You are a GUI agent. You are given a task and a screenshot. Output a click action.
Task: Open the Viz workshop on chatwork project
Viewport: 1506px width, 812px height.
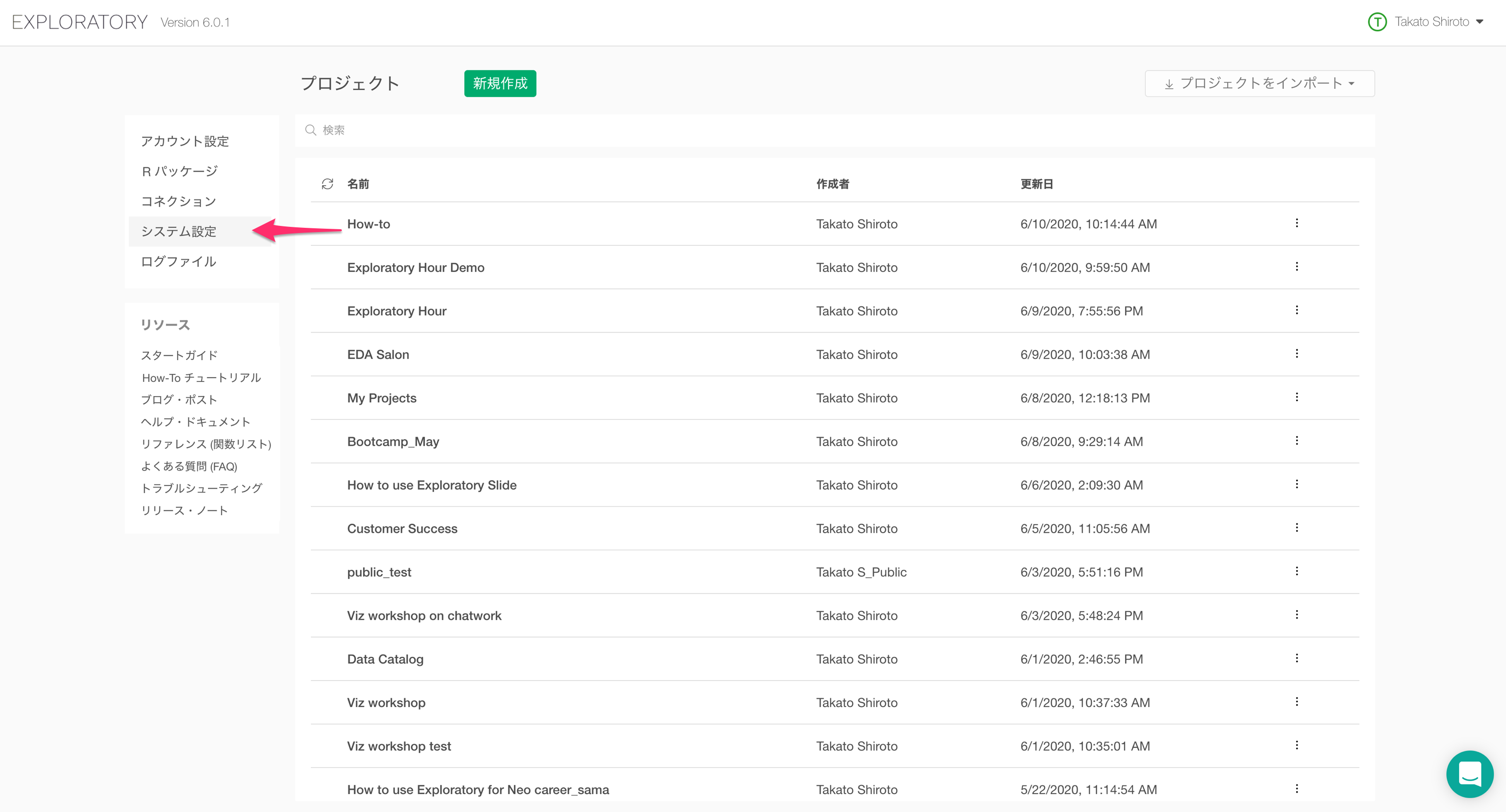(x=424, y=615)
